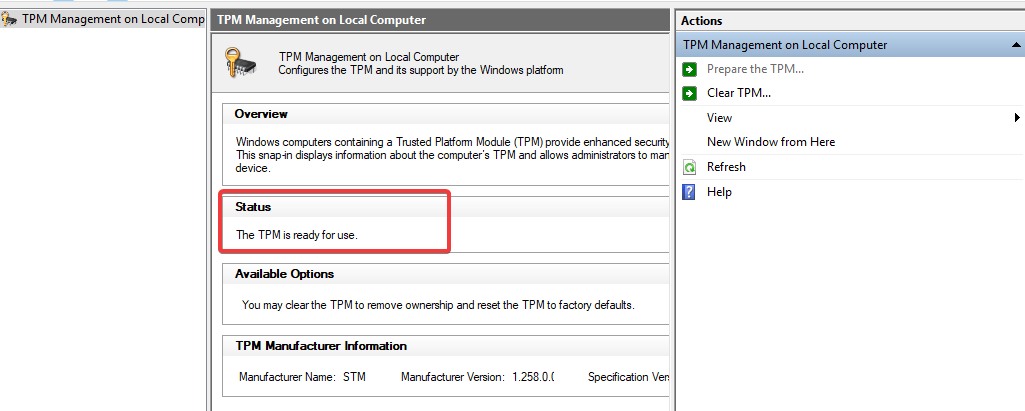
Task: Collapse the TPM Management actions section arrow
Action: pos(1015,45)
